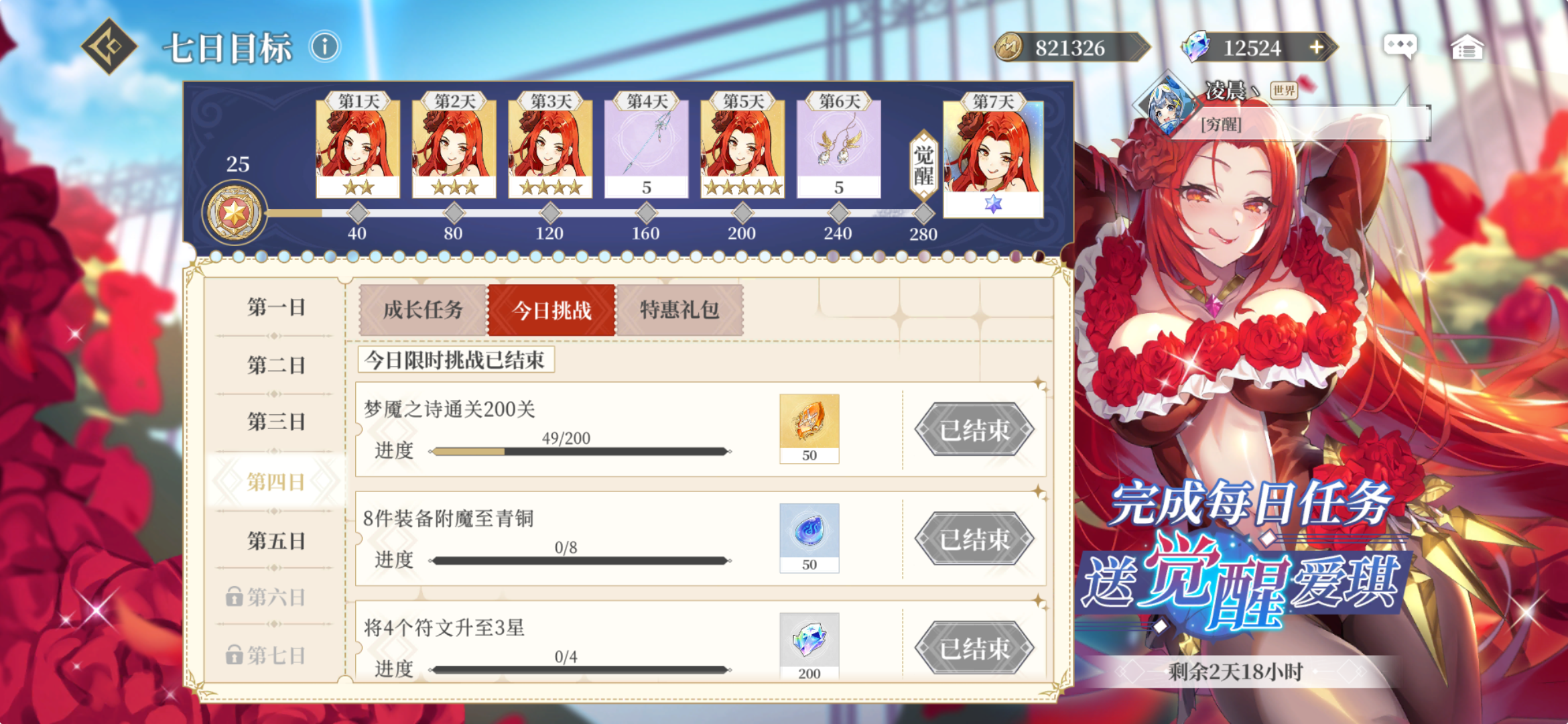
Task: Click the 120 milestone marker on progress bar
Action: tap(550, 214)
